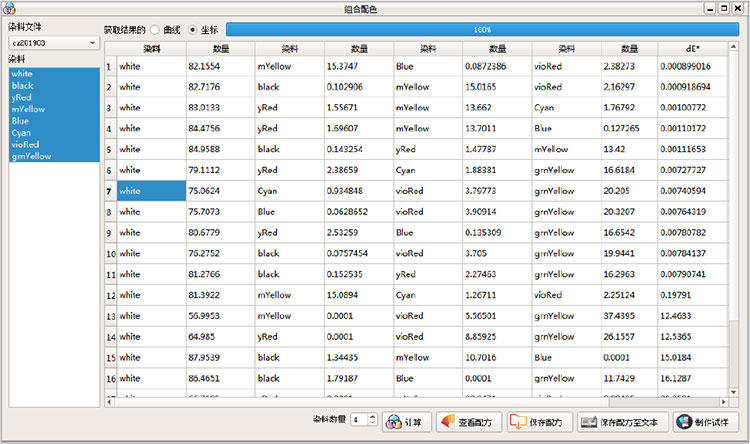The width and height of the screenshot is (750, 444).
Task: Click the first 染料 column header
Action: [150, 48]
